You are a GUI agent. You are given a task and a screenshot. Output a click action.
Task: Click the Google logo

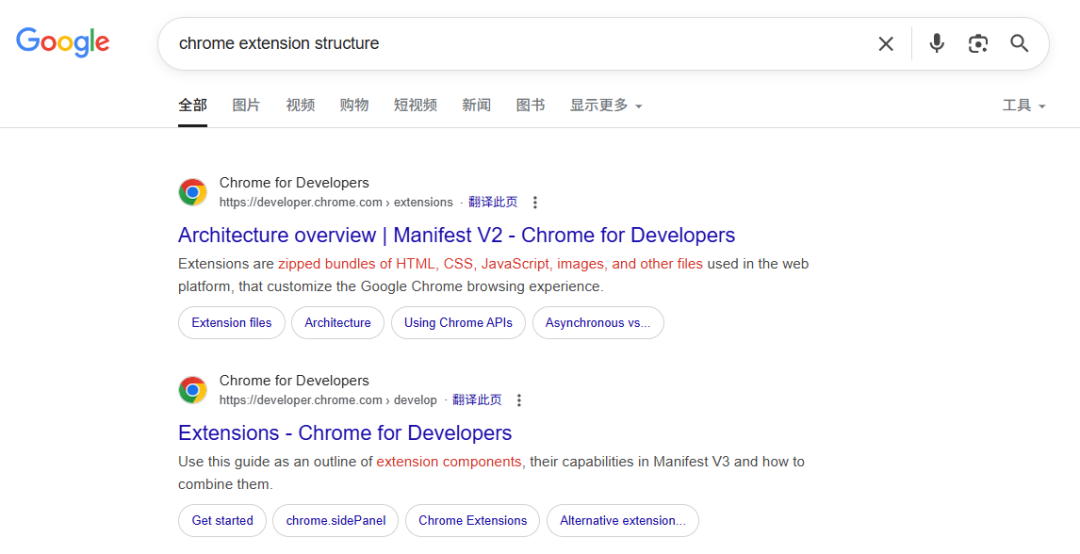click(x=63, y=42)
